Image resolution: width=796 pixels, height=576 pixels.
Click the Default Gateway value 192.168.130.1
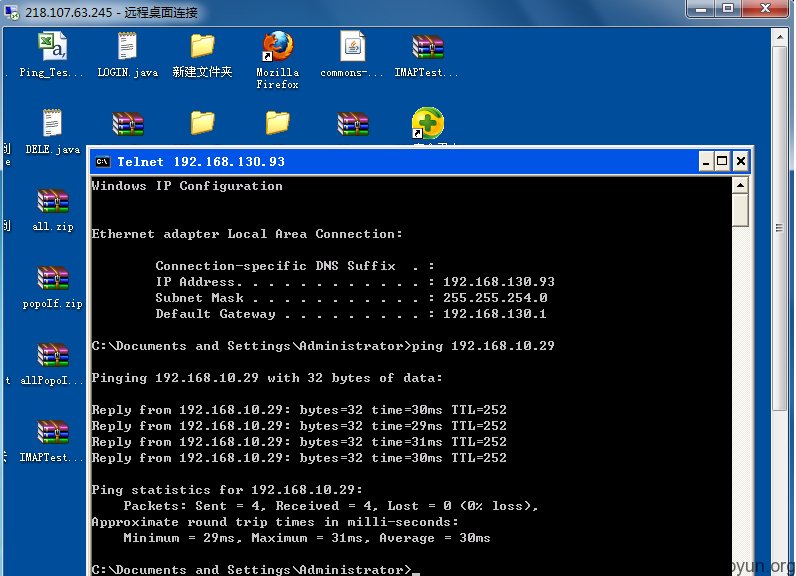pos(494,314)
